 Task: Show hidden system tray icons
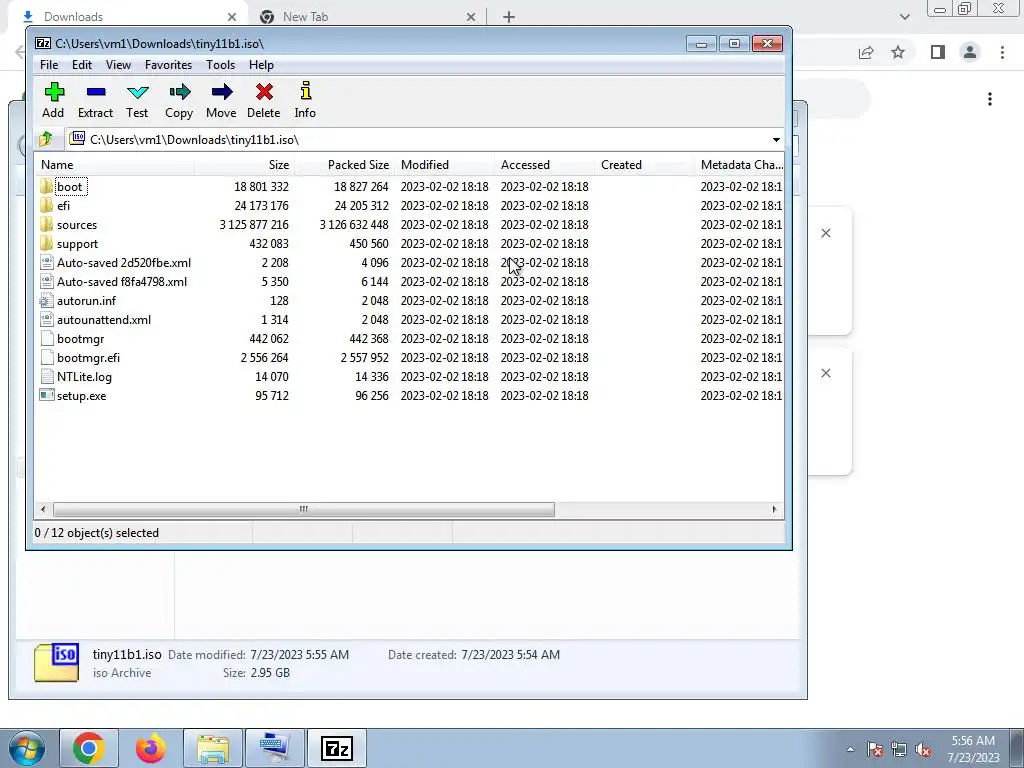pyautogui.click(x=850, y=749)
